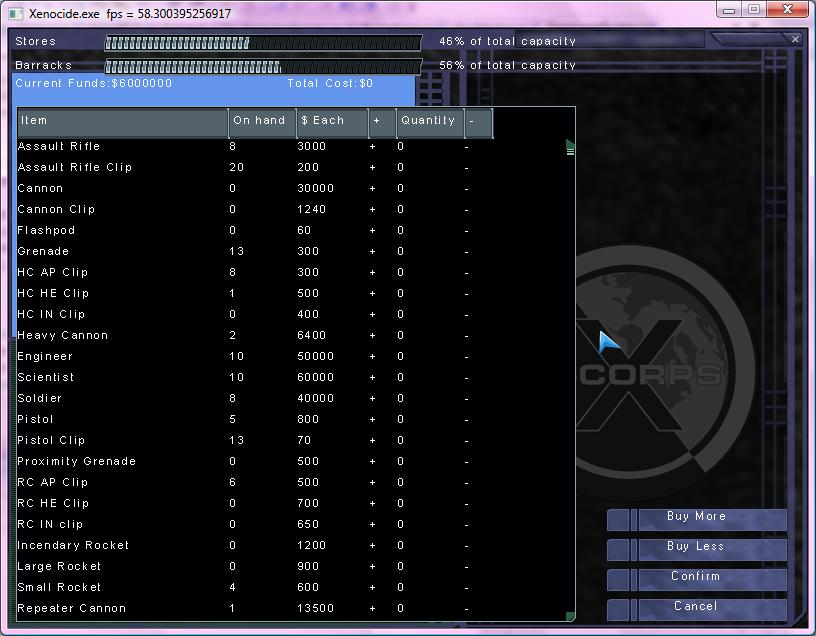The image size is (816, 636).
Task: Select the Proximity Grenade row name
Action: point(76,461)
